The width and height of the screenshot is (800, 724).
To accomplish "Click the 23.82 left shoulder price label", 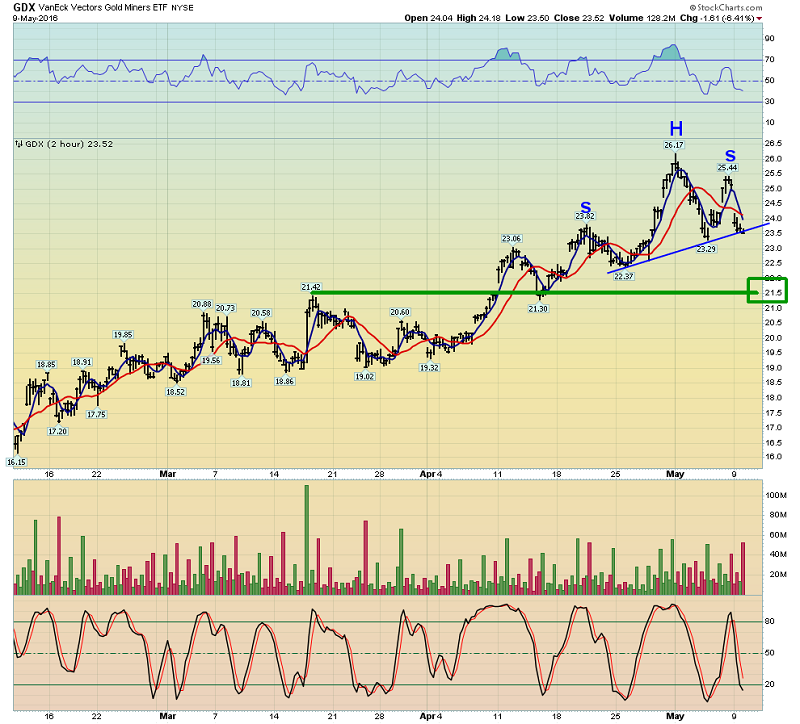I will click(585, 216).
